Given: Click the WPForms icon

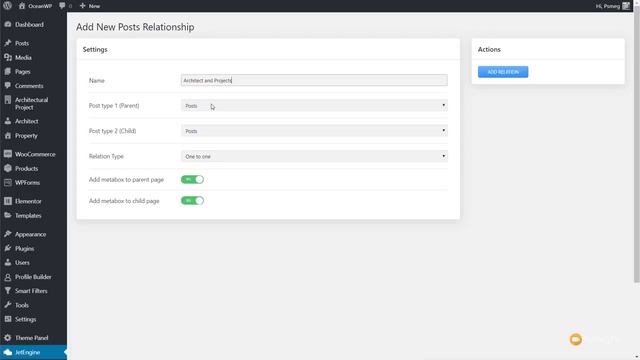Looking at the screenshot, I should 8,182.
